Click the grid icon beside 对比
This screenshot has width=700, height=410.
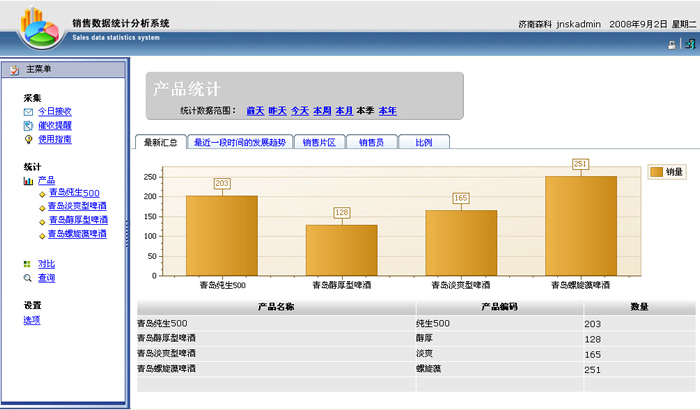(28, 264)
